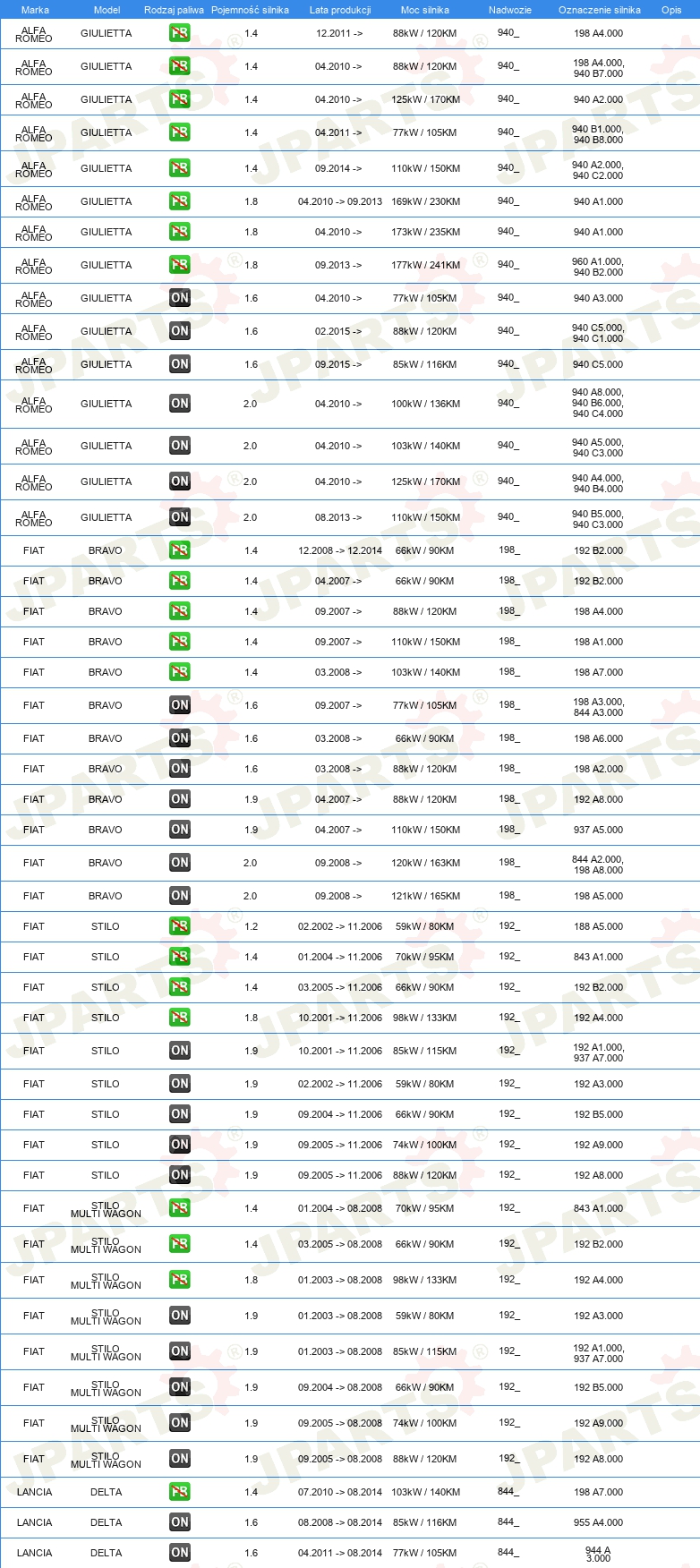Click the 'Marka' column header
Viewport: 700px width, 1568px height.
pyautogui.click(x=35, y=10)
